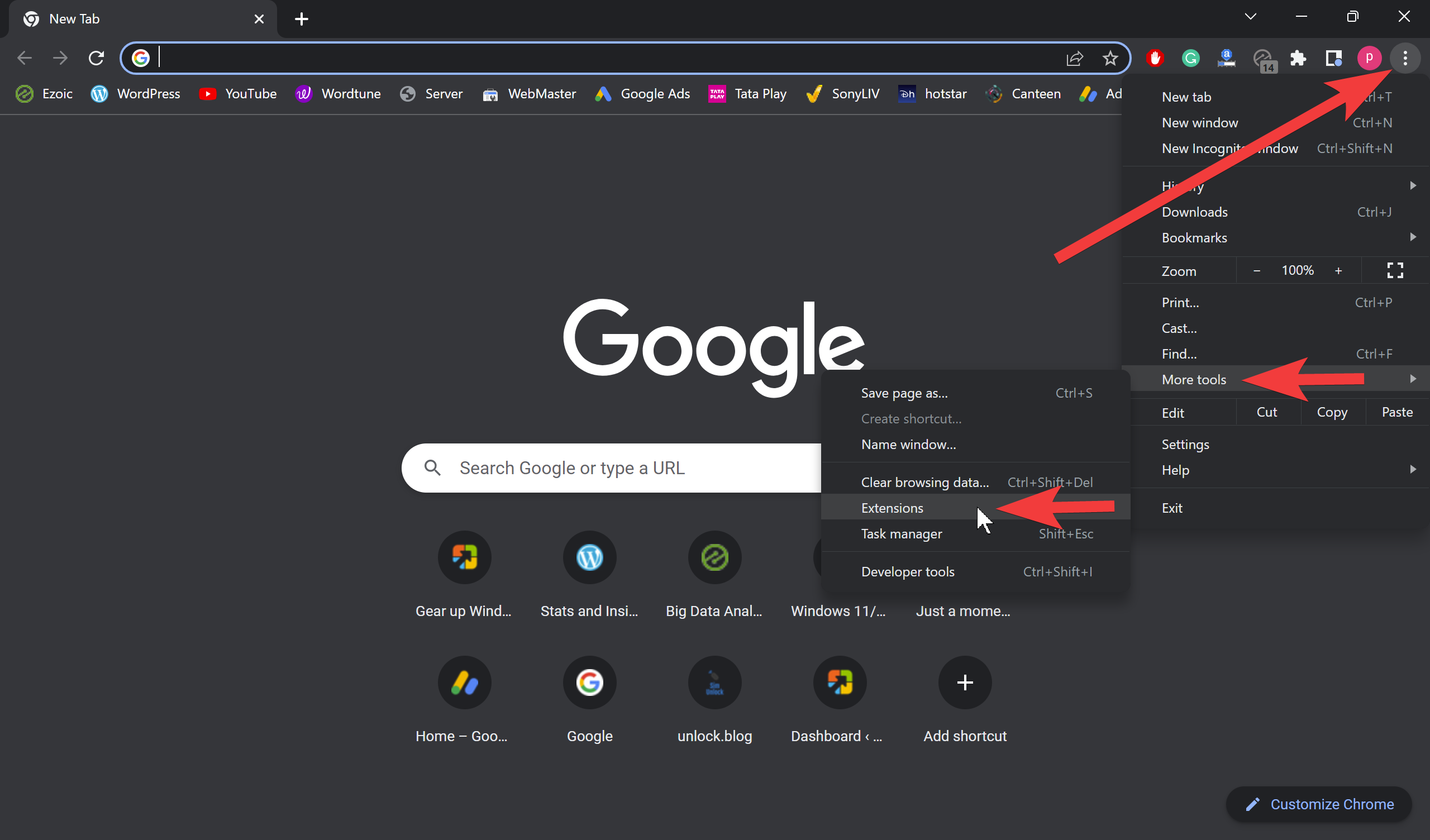The image size is (1430, 840).
Task: Open a new tab with the plus button
Action: pos(302,19)
